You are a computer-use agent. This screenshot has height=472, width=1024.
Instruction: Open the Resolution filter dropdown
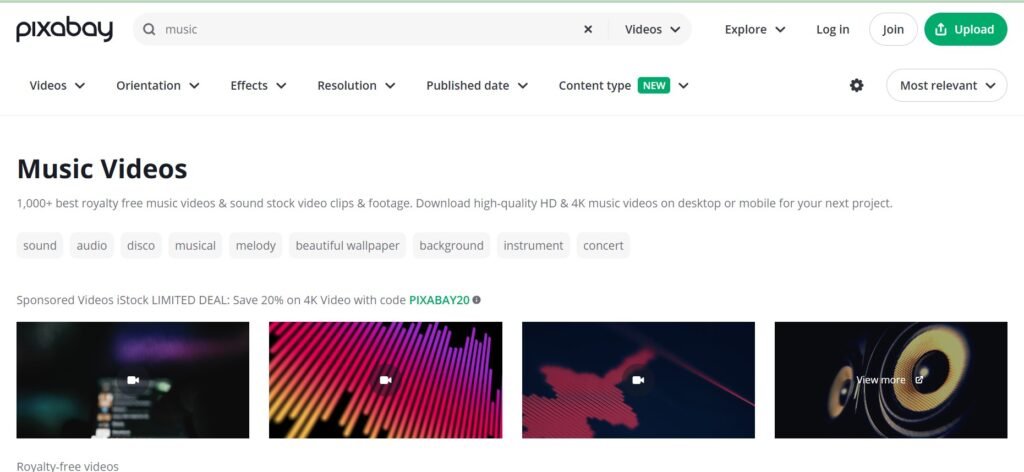point(357,86)
